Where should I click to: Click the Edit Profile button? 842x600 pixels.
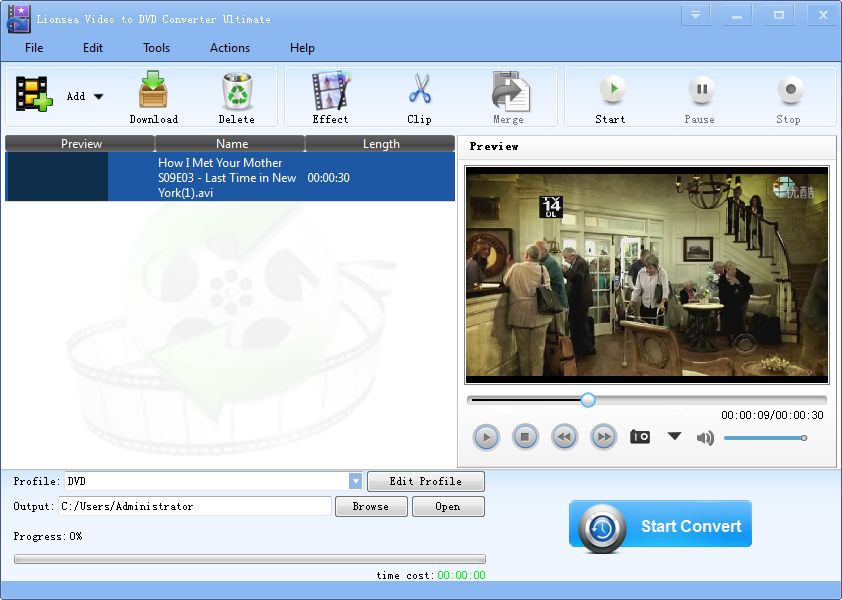pos(426,481)
